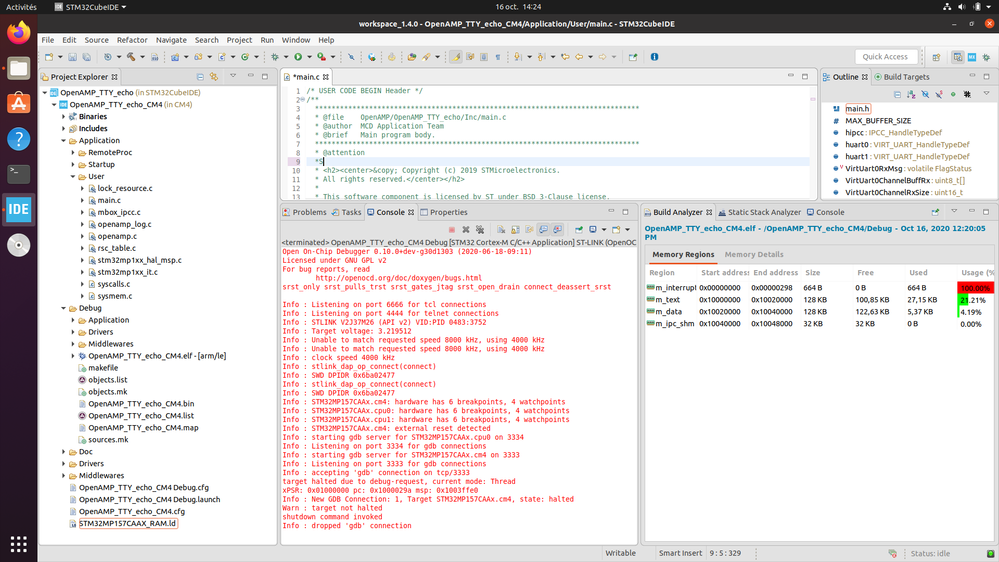Toggle Link with Editor in Project Explorer
Viewport: 999px width, 562px height.
coord(215,77)
